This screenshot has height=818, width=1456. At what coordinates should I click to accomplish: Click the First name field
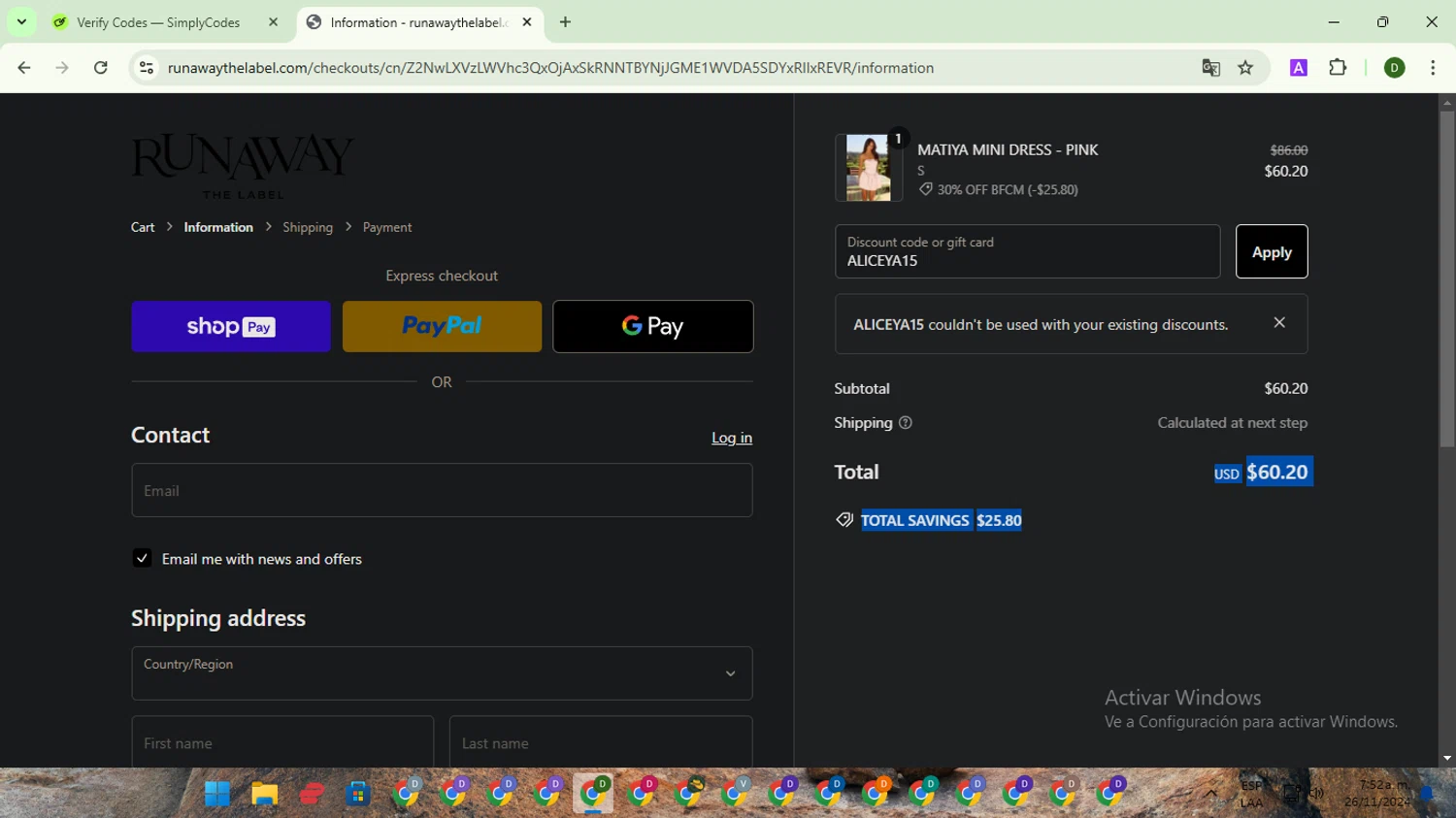tap(282, 742)
